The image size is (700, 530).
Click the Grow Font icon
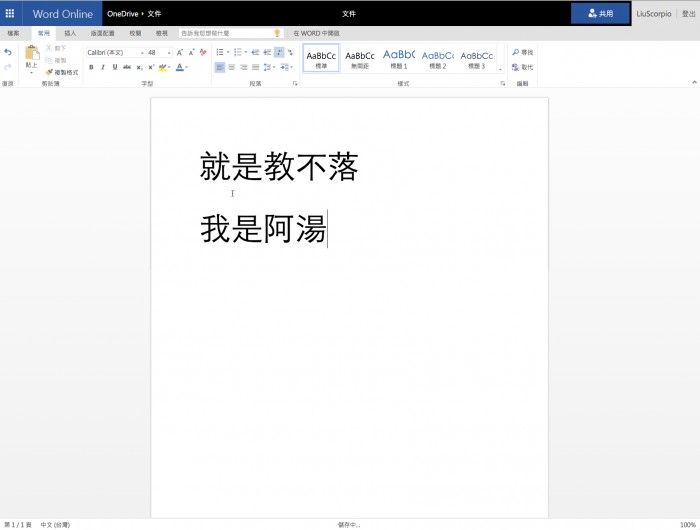179,53
